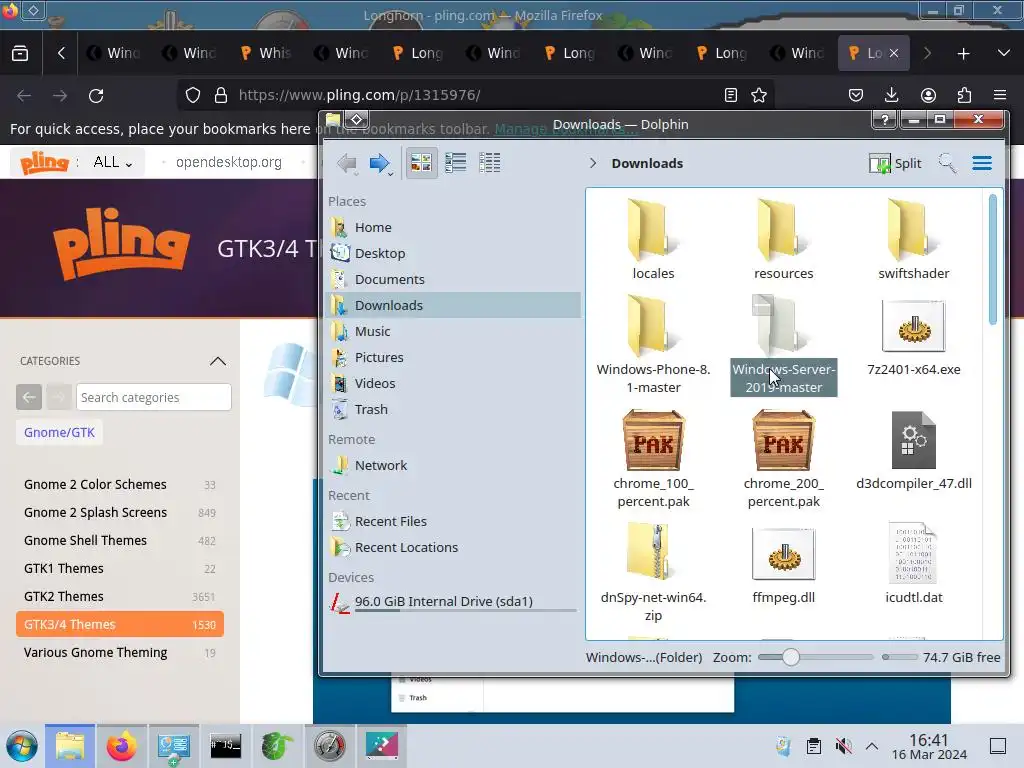The height and width of the screenshot is (768, 1024).
Task: Open ALL dropdown on pling header
Action: (x=113, y=162)
